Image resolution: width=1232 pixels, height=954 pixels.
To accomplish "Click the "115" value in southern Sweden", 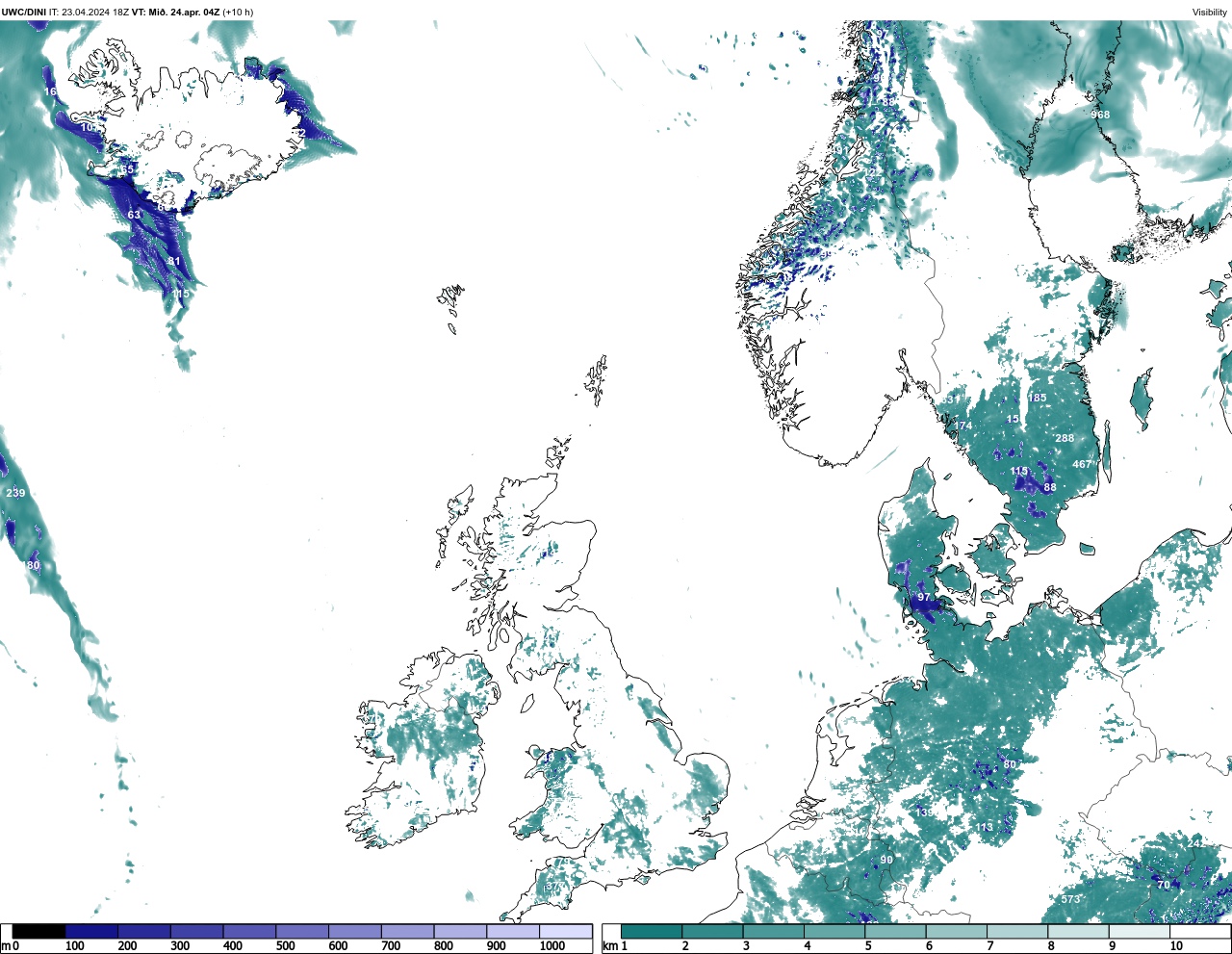I will pyautogui.click(x=1019, y=471).
